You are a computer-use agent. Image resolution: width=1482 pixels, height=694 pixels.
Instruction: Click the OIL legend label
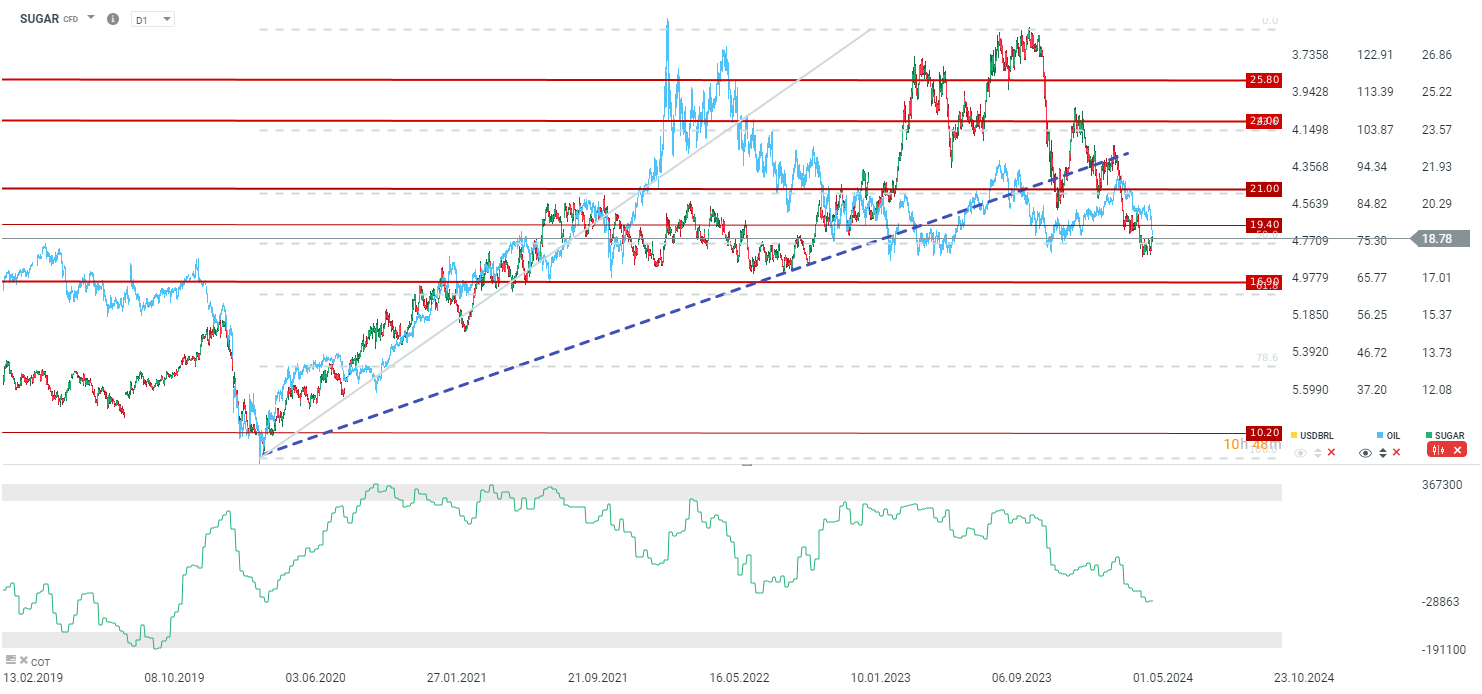pos(1393,436)
